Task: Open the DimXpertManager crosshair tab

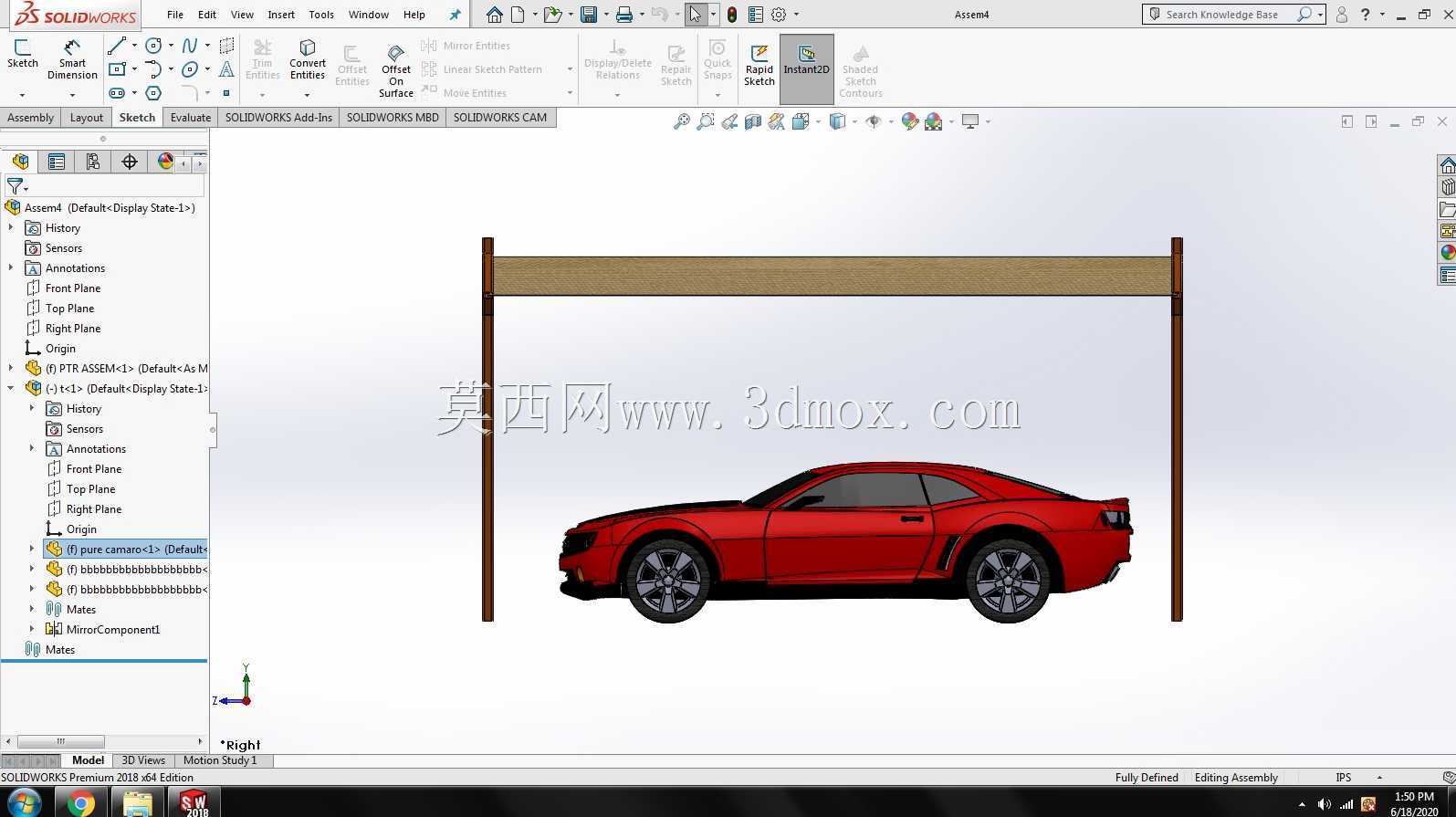Action: point(130,162)
